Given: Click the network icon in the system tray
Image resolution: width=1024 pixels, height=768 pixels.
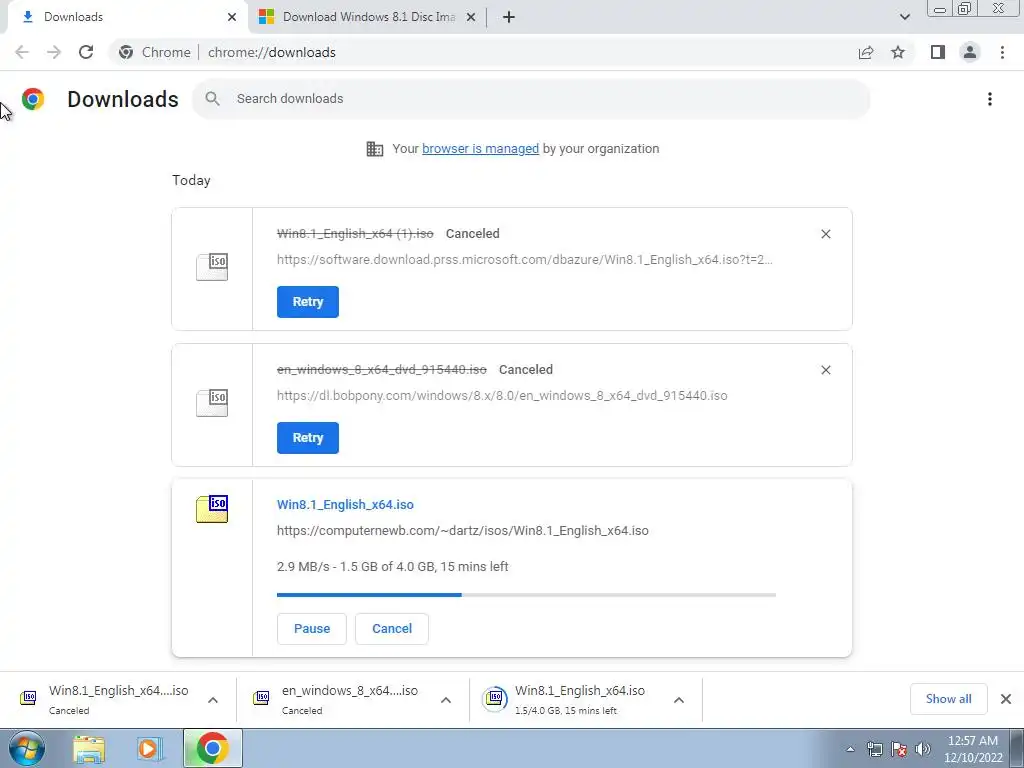Looking at the screenshot, I should (874, 749).
